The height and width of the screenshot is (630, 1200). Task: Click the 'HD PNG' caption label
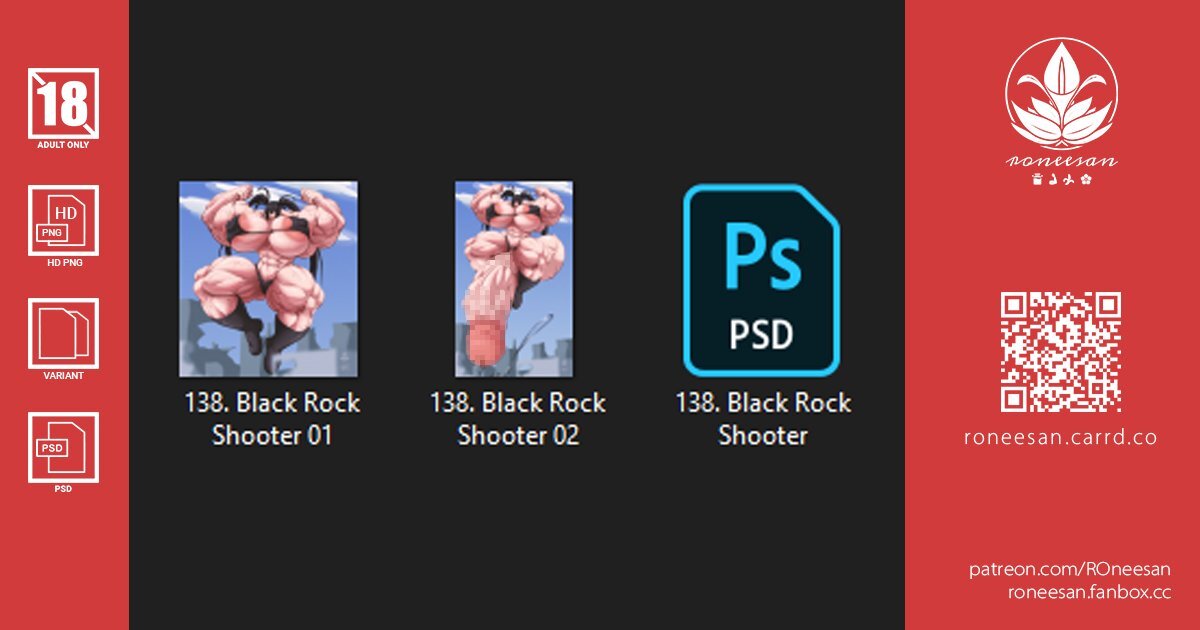(64, 263)
